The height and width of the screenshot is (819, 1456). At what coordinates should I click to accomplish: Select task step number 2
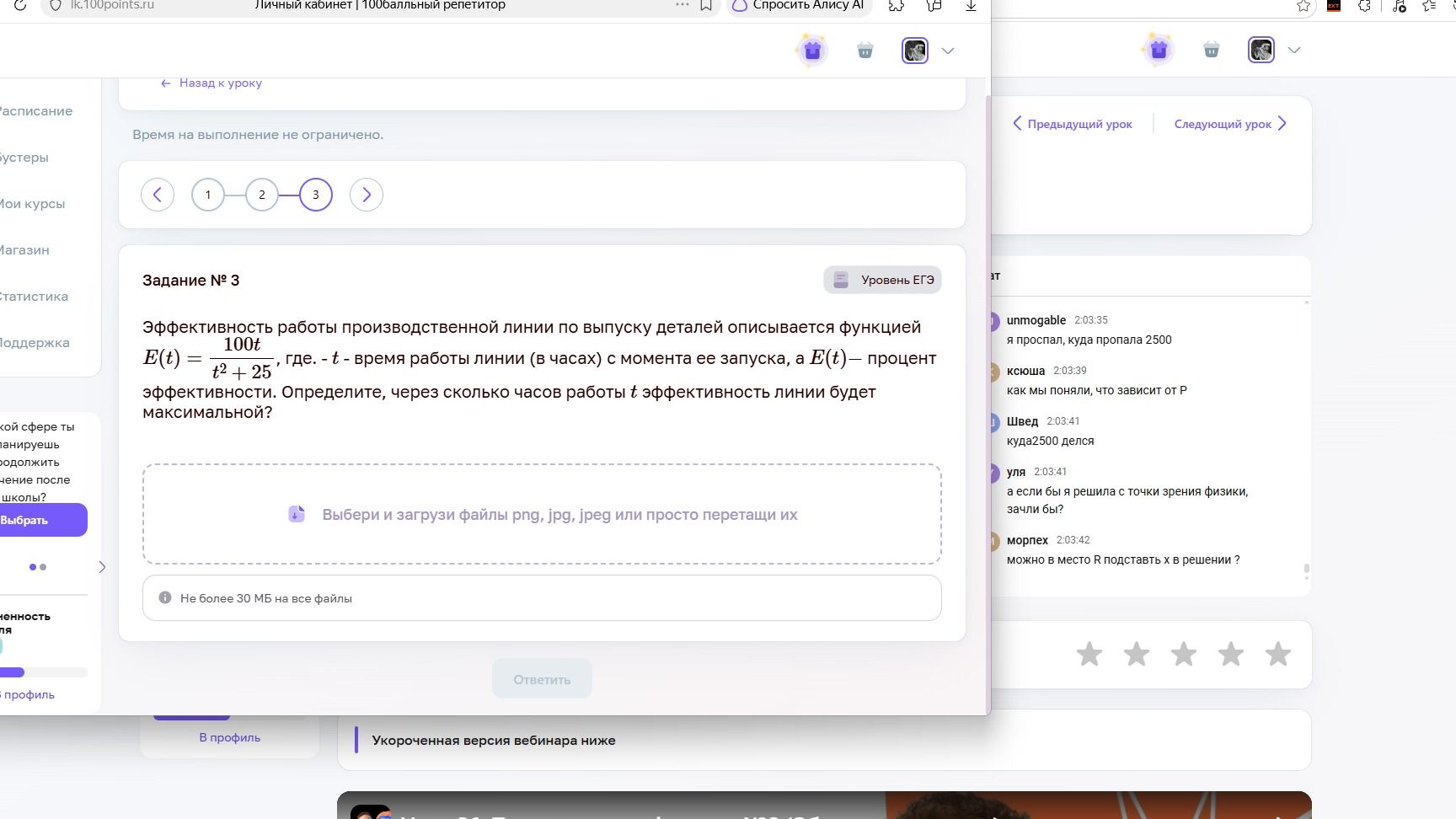click(x=262, y=195)
